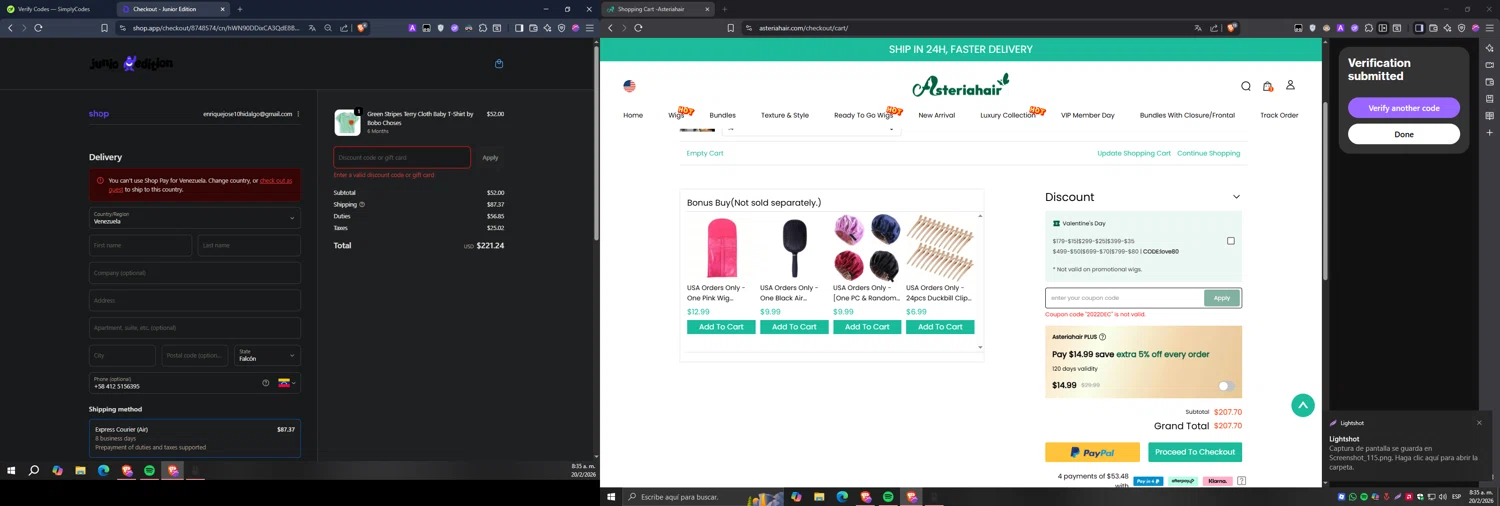
Task: Open State dropdown showing Falcón
Action: pos(267,355)
